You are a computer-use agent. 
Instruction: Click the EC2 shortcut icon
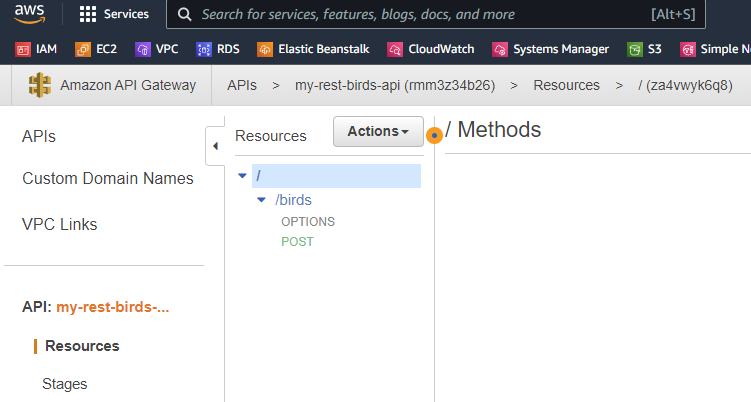83,49
